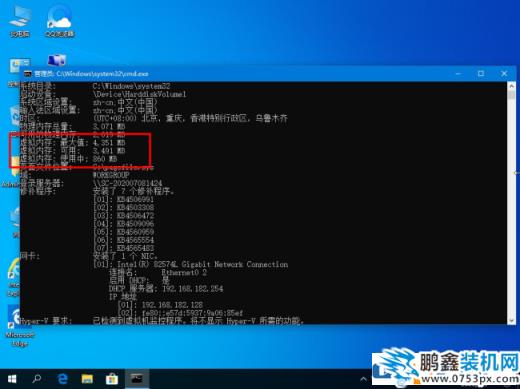The height and width of the screenshot is (389, 520).
Task: Click the \\SC-202007081424 logon server
Action: (x=127, y=183)
